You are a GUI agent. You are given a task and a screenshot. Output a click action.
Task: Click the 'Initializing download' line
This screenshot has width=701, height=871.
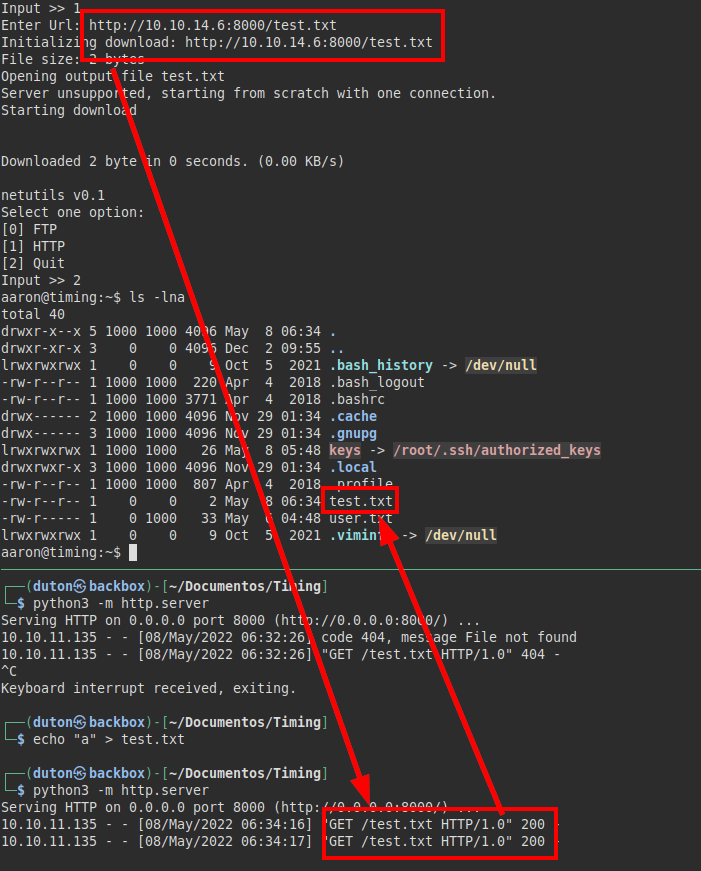click(x=217, y=42)
